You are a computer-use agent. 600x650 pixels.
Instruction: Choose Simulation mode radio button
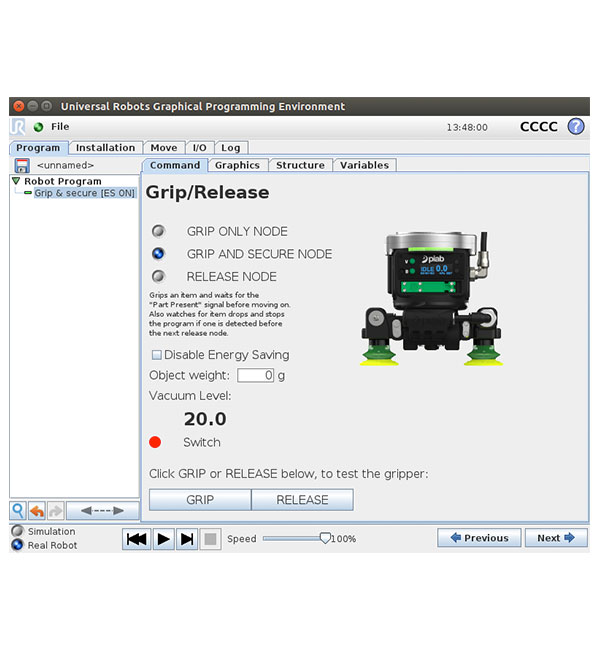point(17,531)
